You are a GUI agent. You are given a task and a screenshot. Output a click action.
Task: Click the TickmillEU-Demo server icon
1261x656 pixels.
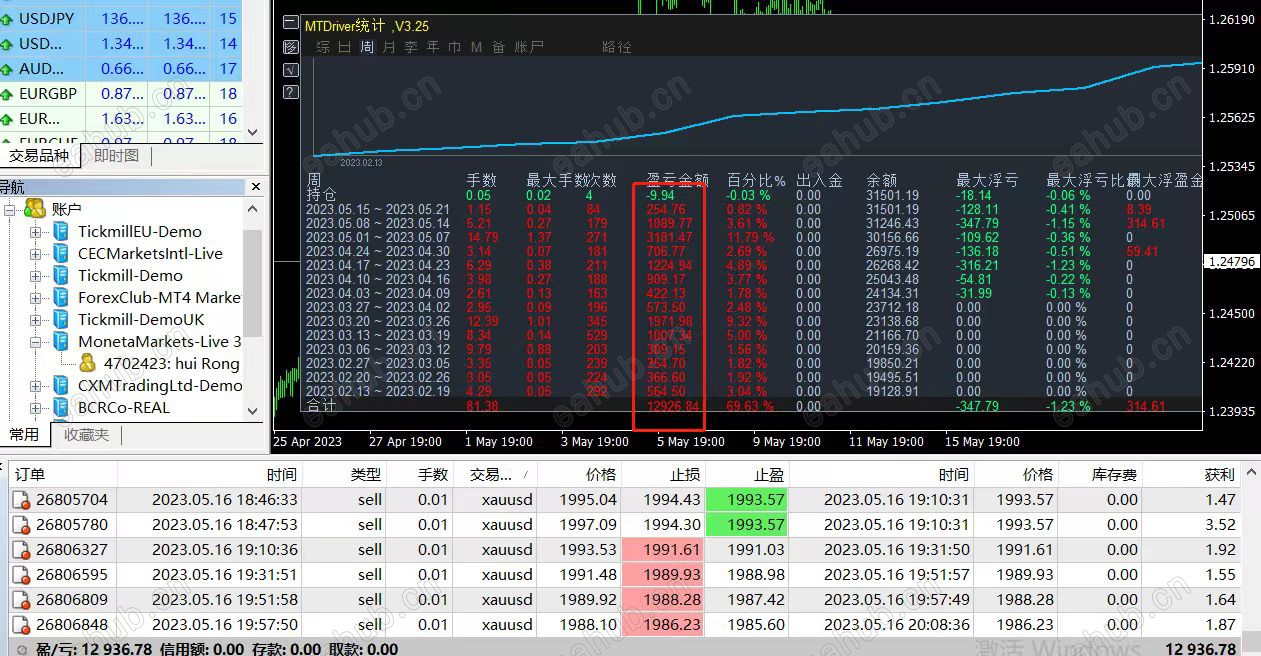[x=61, y=231]
